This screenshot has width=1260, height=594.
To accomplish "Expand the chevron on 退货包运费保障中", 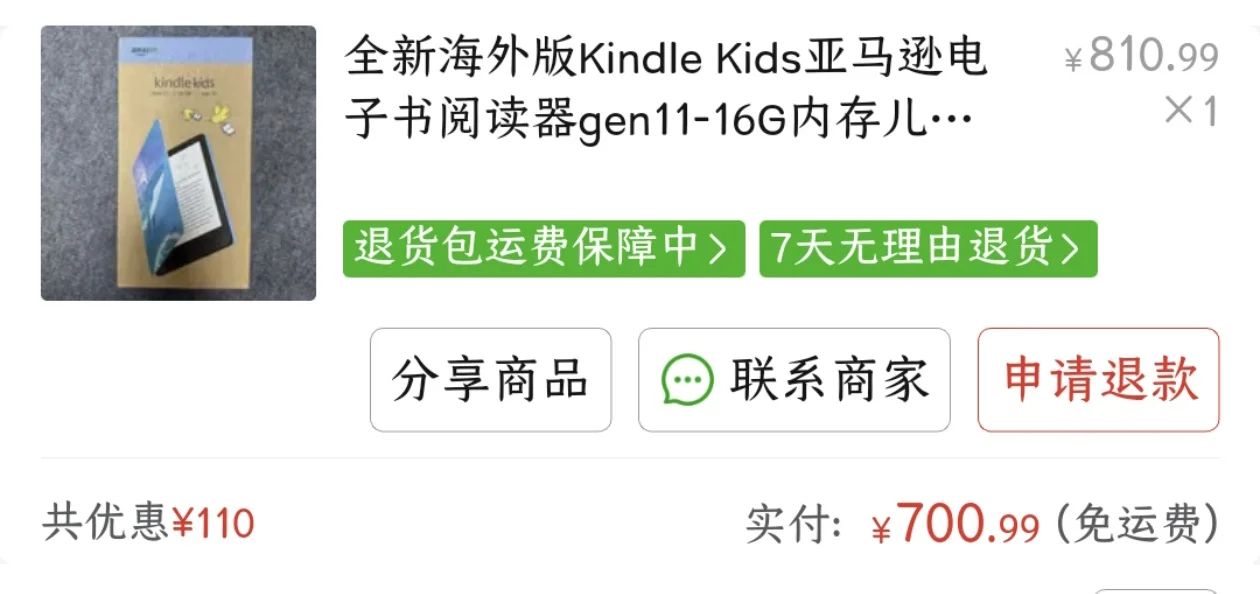I will pos(718,249).
